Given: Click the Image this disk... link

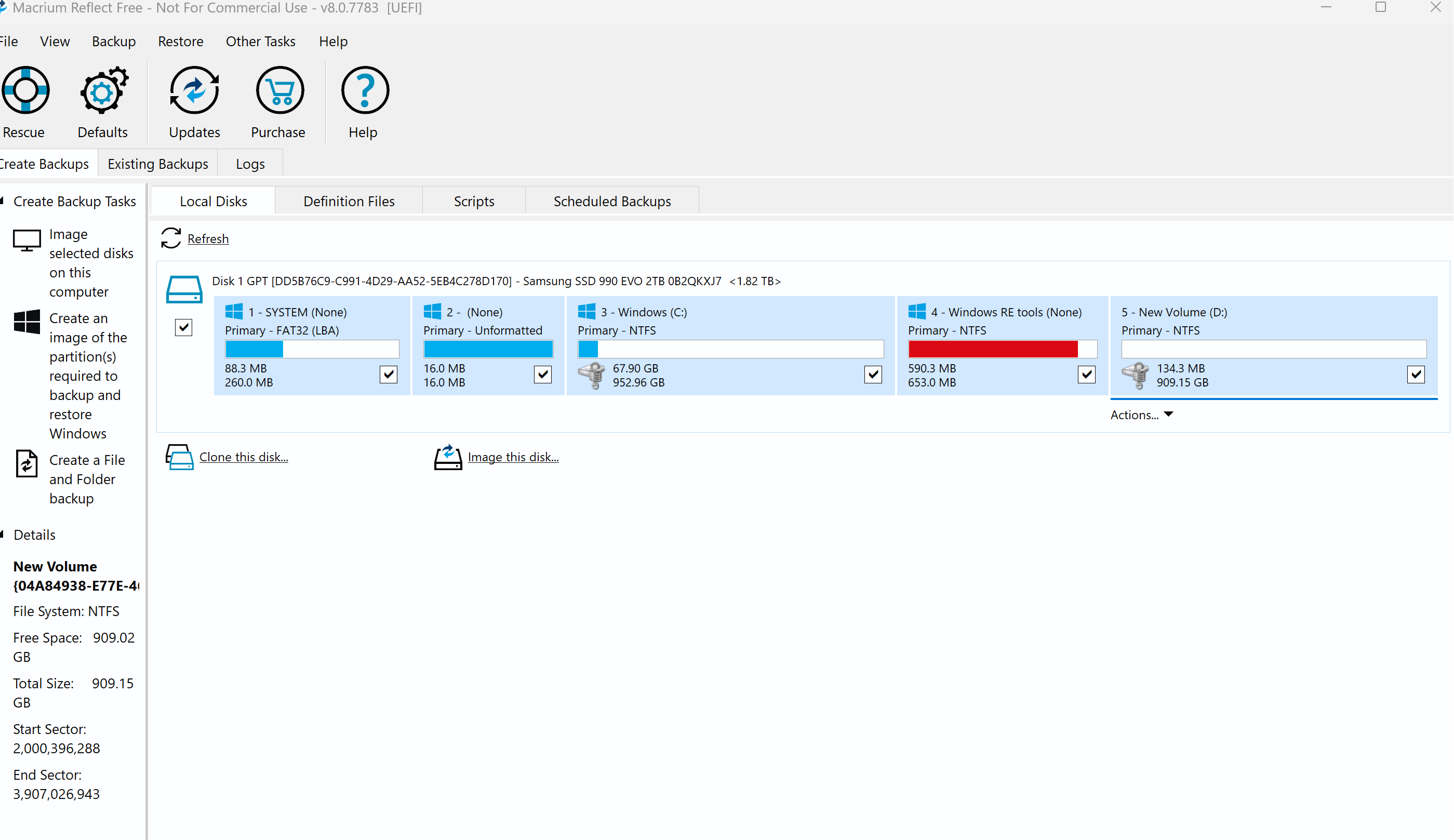Looking at the screenshot, I should pos(513,457).
